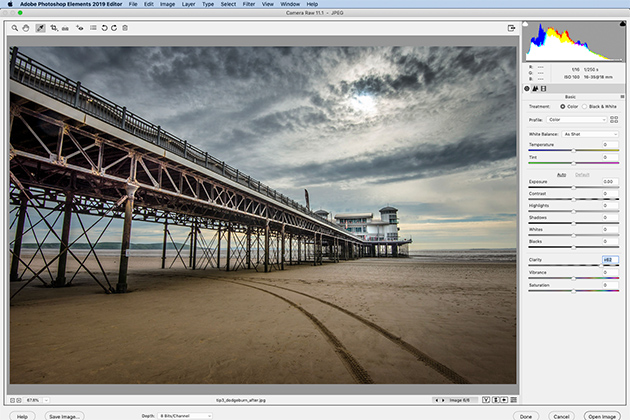Viewport: 630px width, 420px height.
Task: Go to the next image arrow
Action: tap(443, 400)
